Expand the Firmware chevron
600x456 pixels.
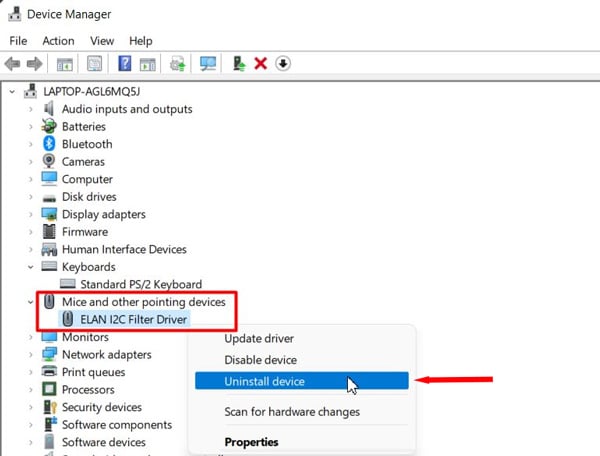31,232
